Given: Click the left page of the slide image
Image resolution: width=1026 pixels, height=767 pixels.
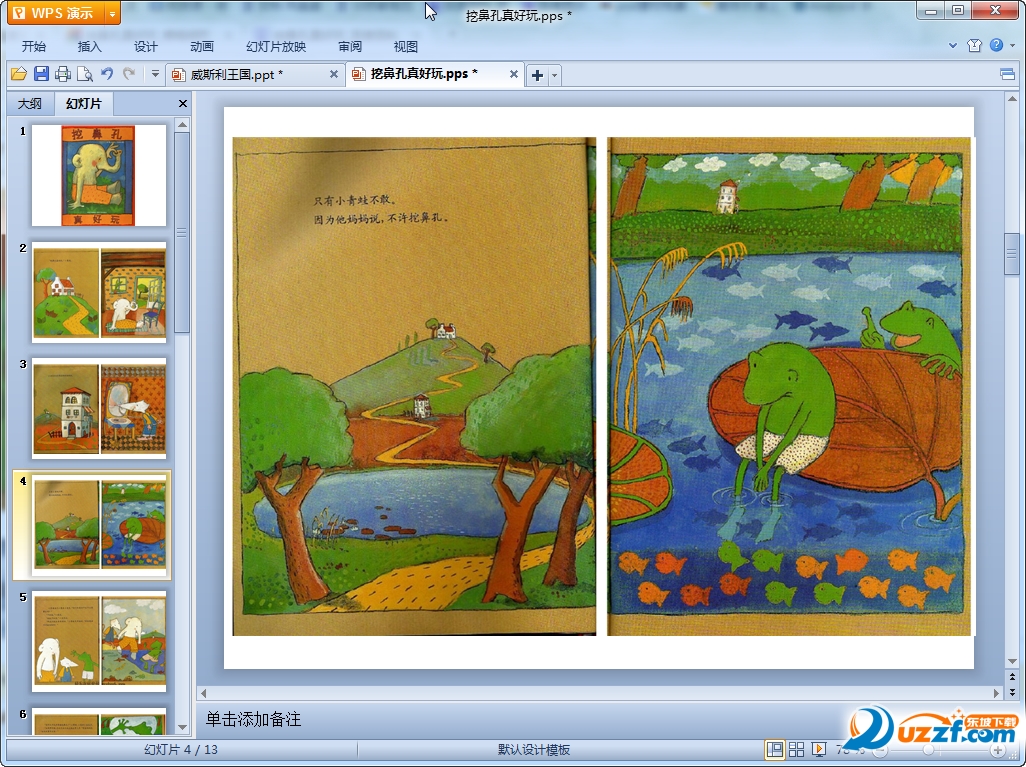Looking at the screenshot, I should pos(414,386).
